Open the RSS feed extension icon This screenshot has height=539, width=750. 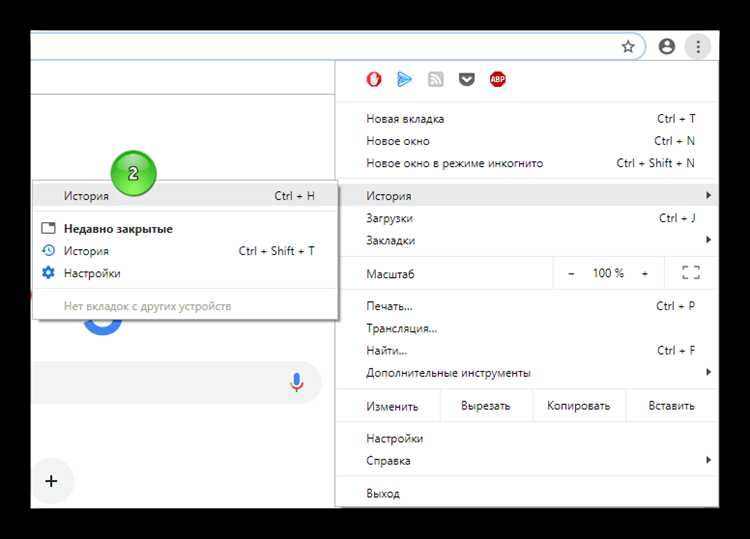click(x=435, y=79)
